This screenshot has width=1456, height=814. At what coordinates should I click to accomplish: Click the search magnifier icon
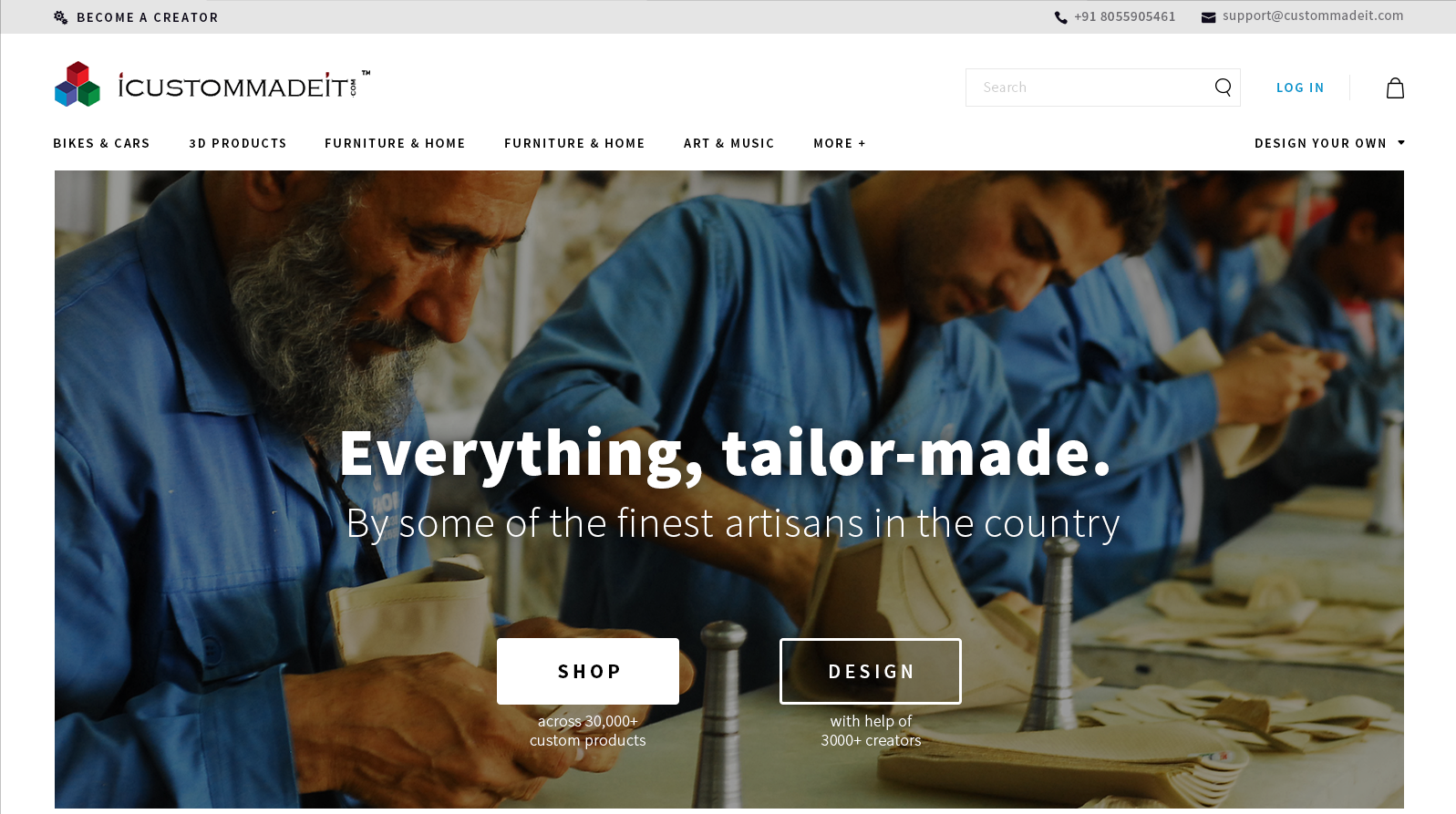point(1223,87)
